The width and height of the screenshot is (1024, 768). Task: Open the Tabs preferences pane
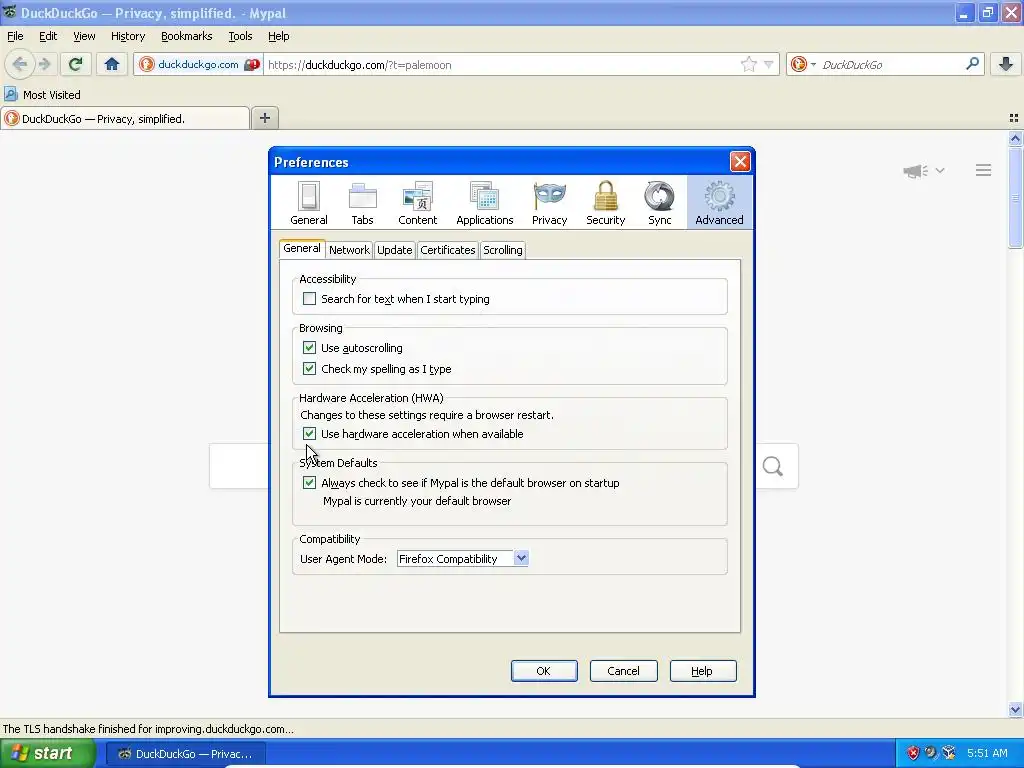(362, 202)
